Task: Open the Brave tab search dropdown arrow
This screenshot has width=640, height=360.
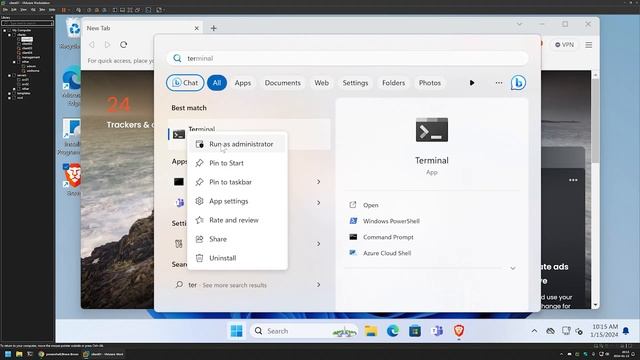Action: (519, 24)
